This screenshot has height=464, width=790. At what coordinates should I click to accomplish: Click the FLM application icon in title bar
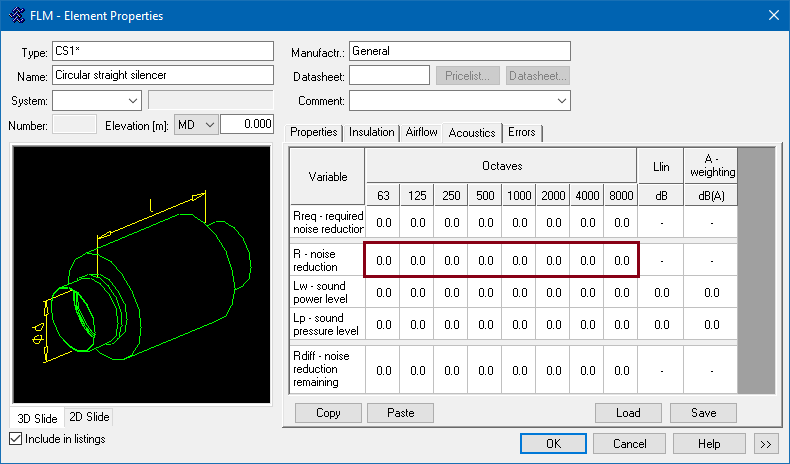pyautogui.click(x=17, y=15)
